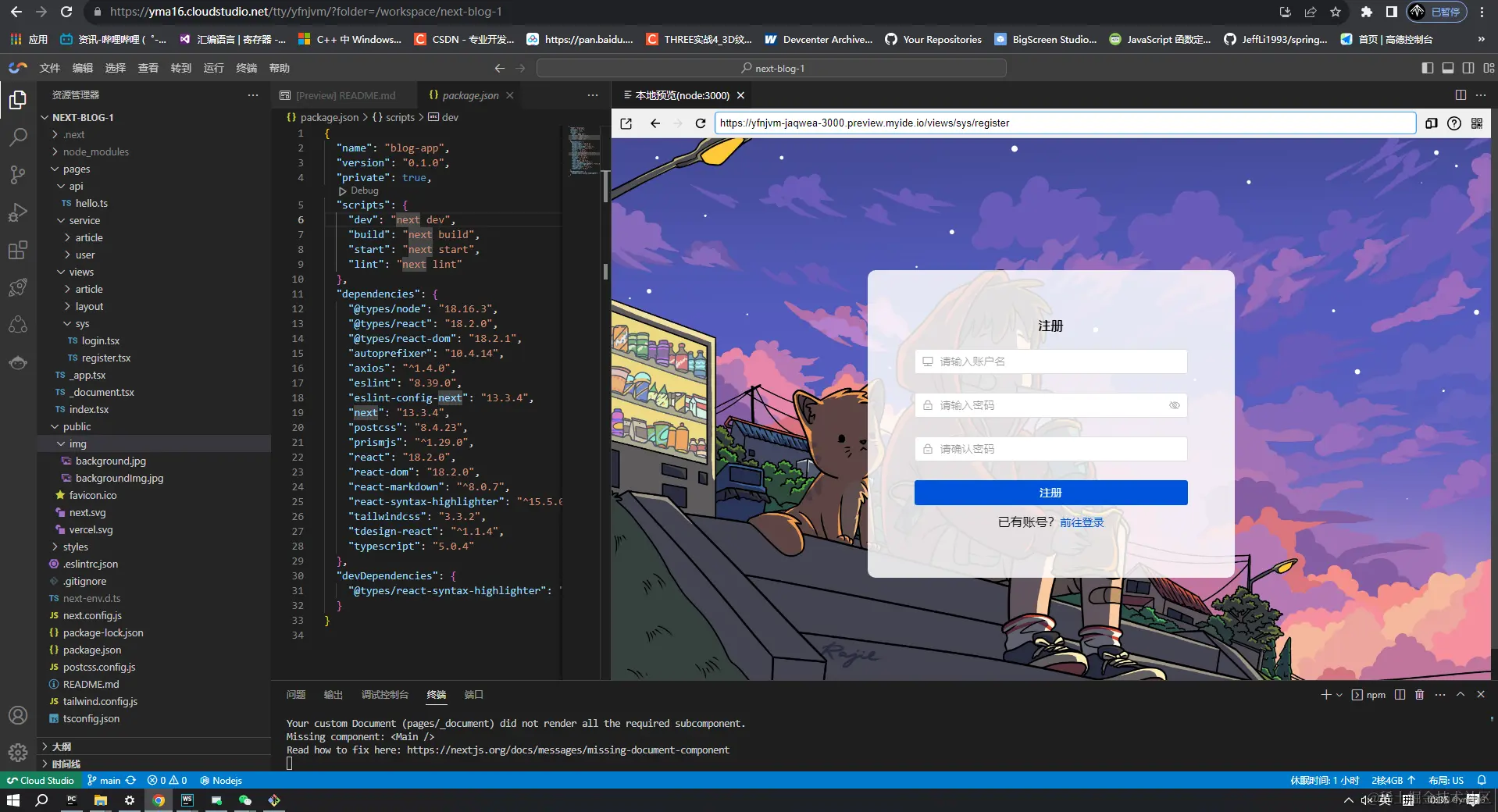Open the Extensions panel
The height and width of the screenshot is (812, 1498).
pos(17,250)
